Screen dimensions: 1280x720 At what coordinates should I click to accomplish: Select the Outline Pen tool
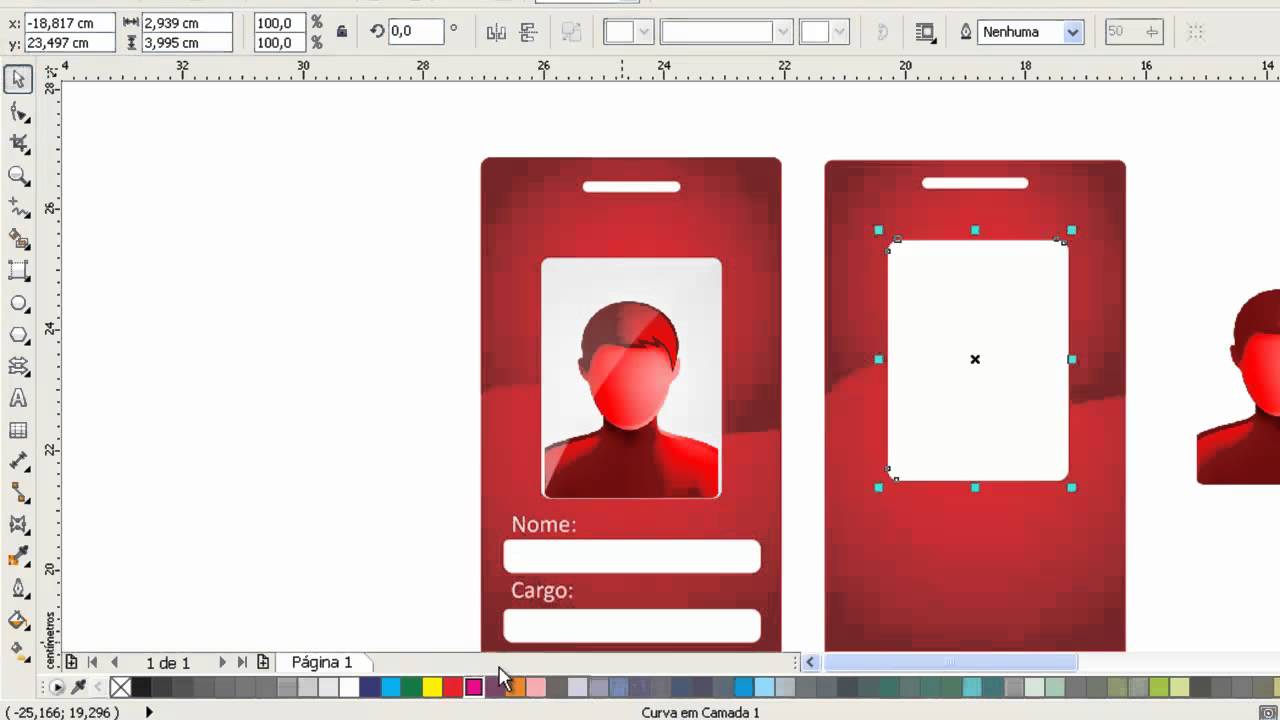[x=18, y=588]
